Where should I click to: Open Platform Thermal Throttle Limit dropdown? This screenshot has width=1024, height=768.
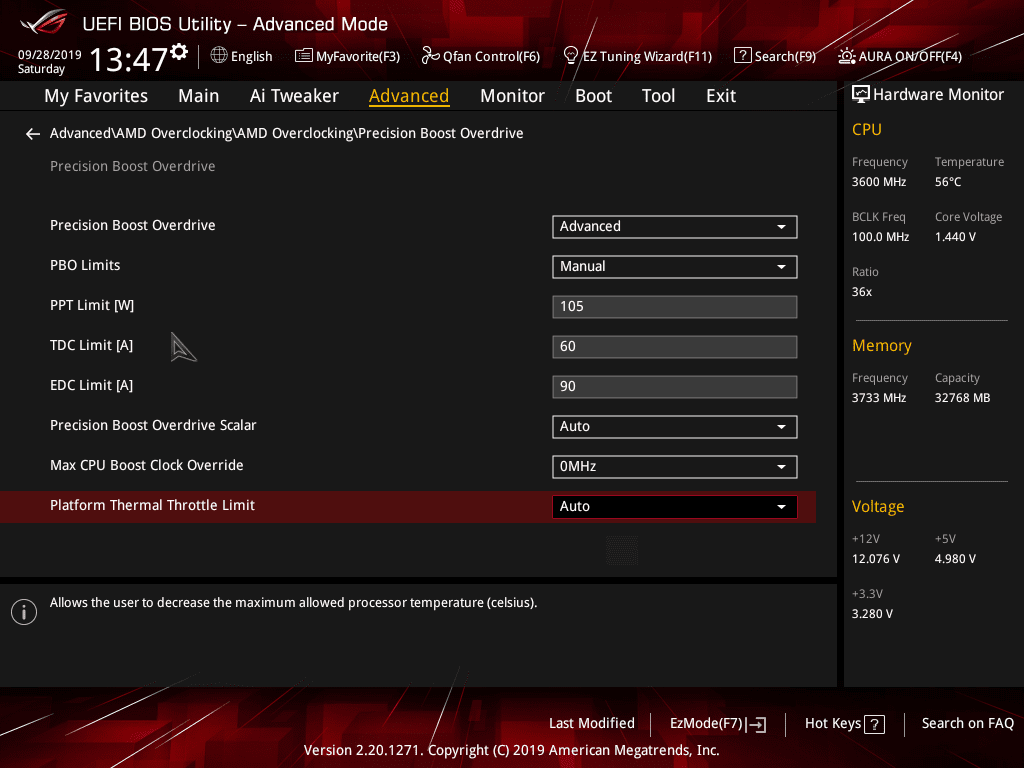(x=675, y=507)
